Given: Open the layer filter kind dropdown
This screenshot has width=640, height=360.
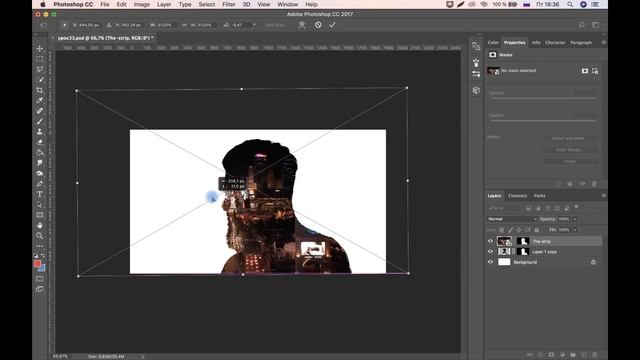Looking at the screenshot, I should click(x=505, y=208).
